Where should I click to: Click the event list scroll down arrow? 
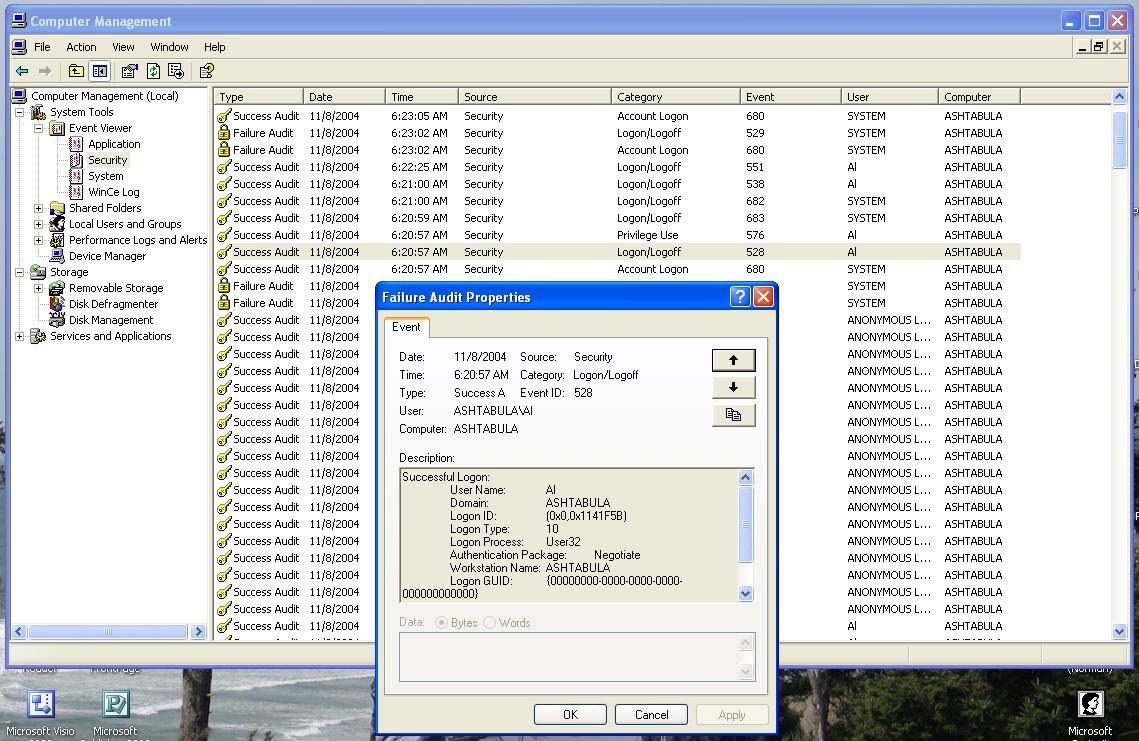tap(1119, 631)
